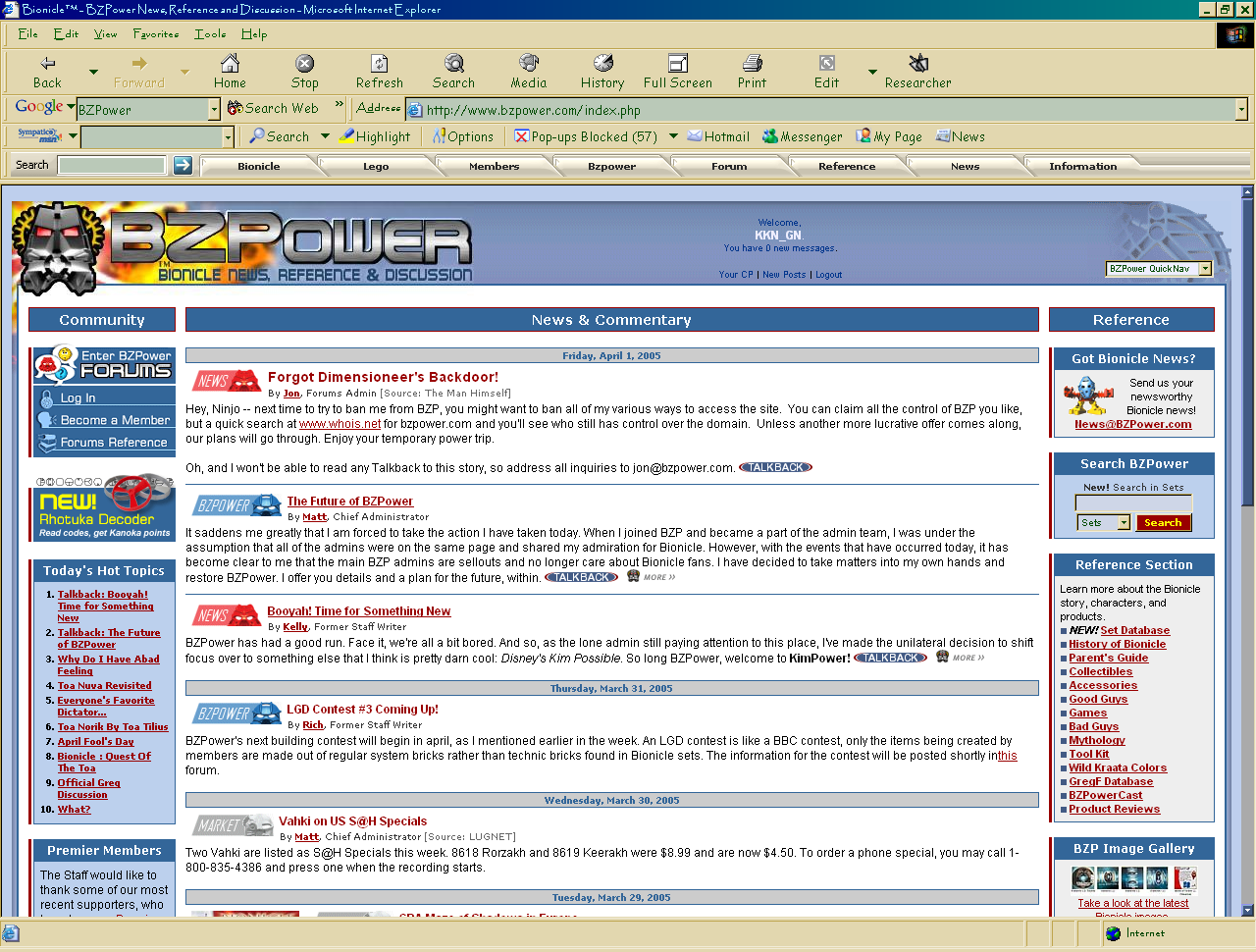Open the Researcher tool

[918, 72]
